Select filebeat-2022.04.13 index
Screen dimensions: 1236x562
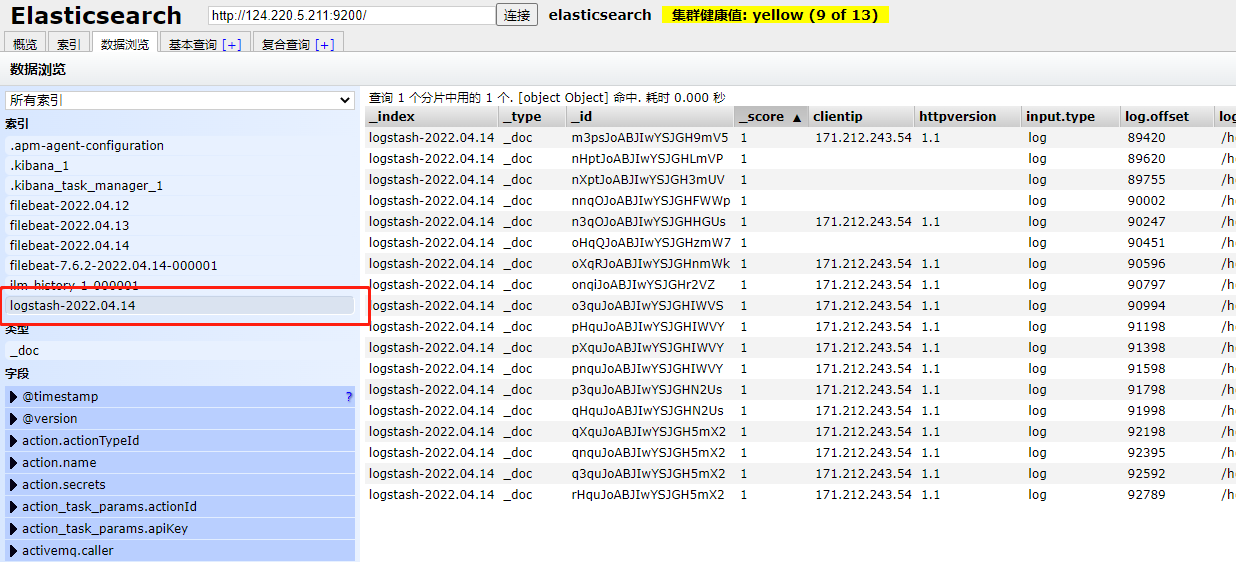point(180,225)
